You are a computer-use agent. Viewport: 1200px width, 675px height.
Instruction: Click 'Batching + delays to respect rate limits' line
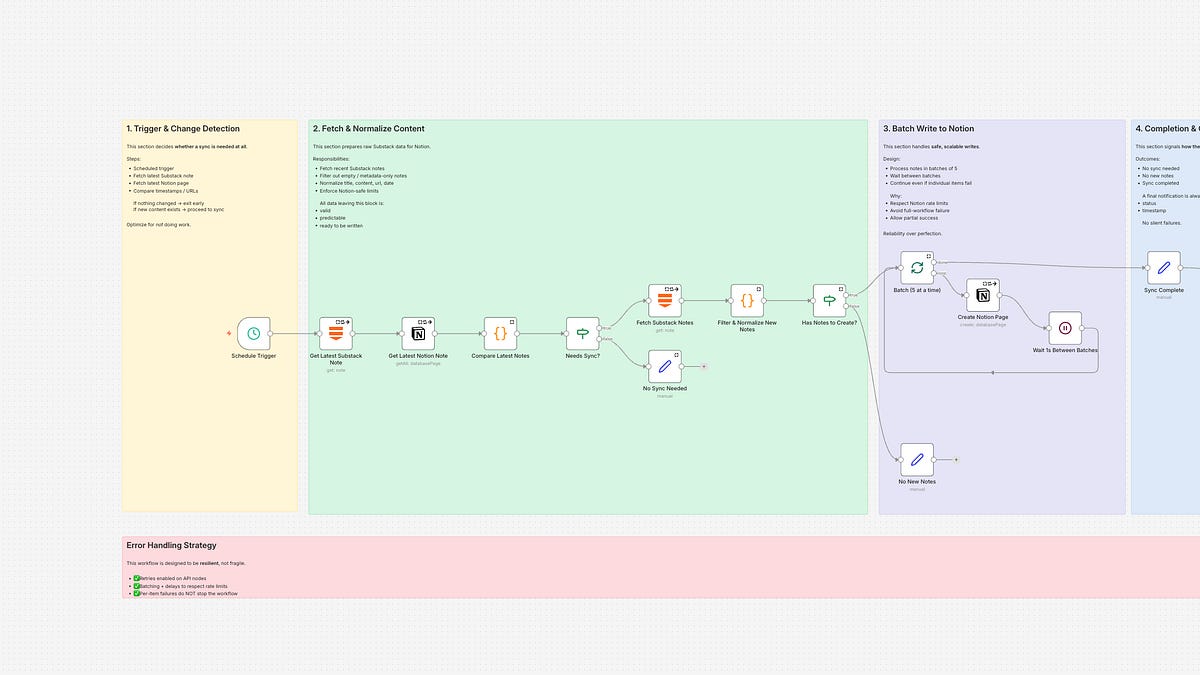(181, 586)
